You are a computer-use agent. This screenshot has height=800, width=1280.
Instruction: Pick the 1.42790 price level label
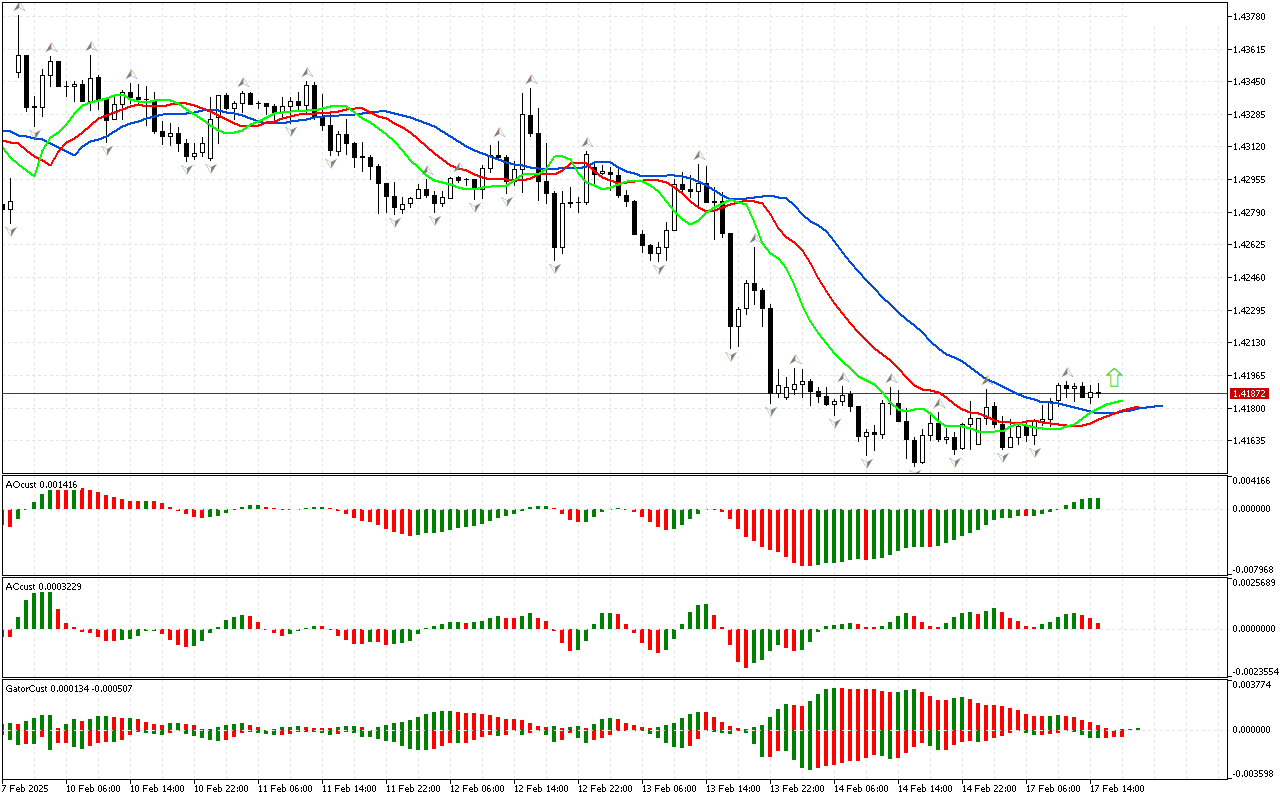[x=1251, y=212]
